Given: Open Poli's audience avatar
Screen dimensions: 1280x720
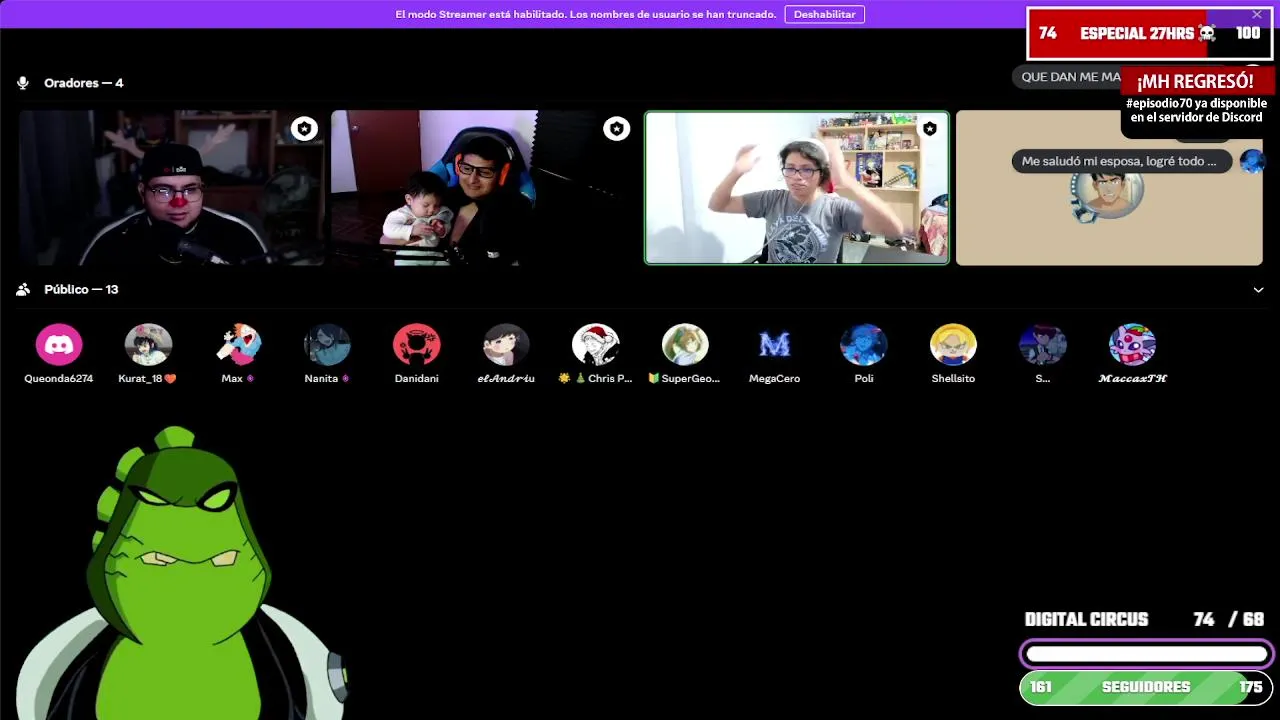Looking at the screenshot, I should coord(864,345).
